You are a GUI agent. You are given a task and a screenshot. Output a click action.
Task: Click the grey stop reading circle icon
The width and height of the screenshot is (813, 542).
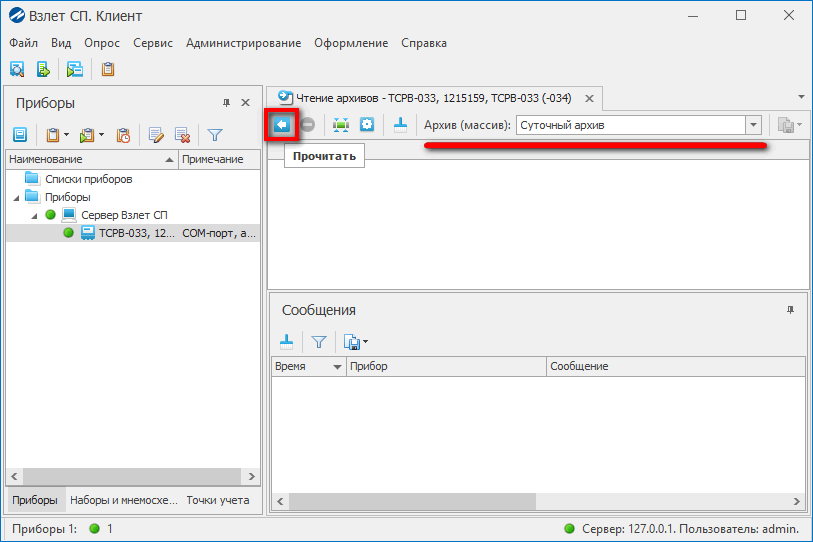[307, 124]
